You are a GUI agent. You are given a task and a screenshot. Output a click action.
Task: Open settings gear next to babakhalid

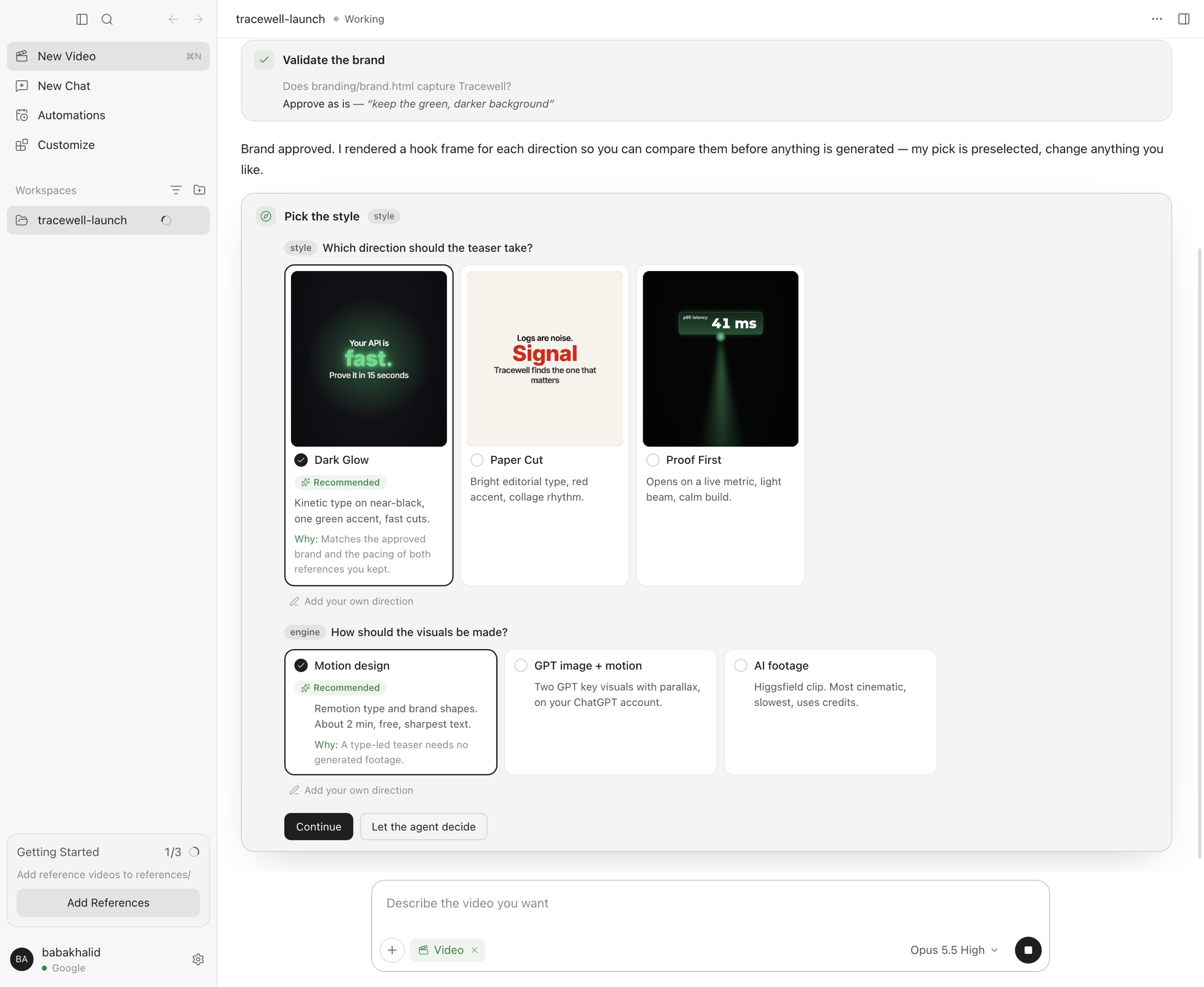(x=198, y=959)
